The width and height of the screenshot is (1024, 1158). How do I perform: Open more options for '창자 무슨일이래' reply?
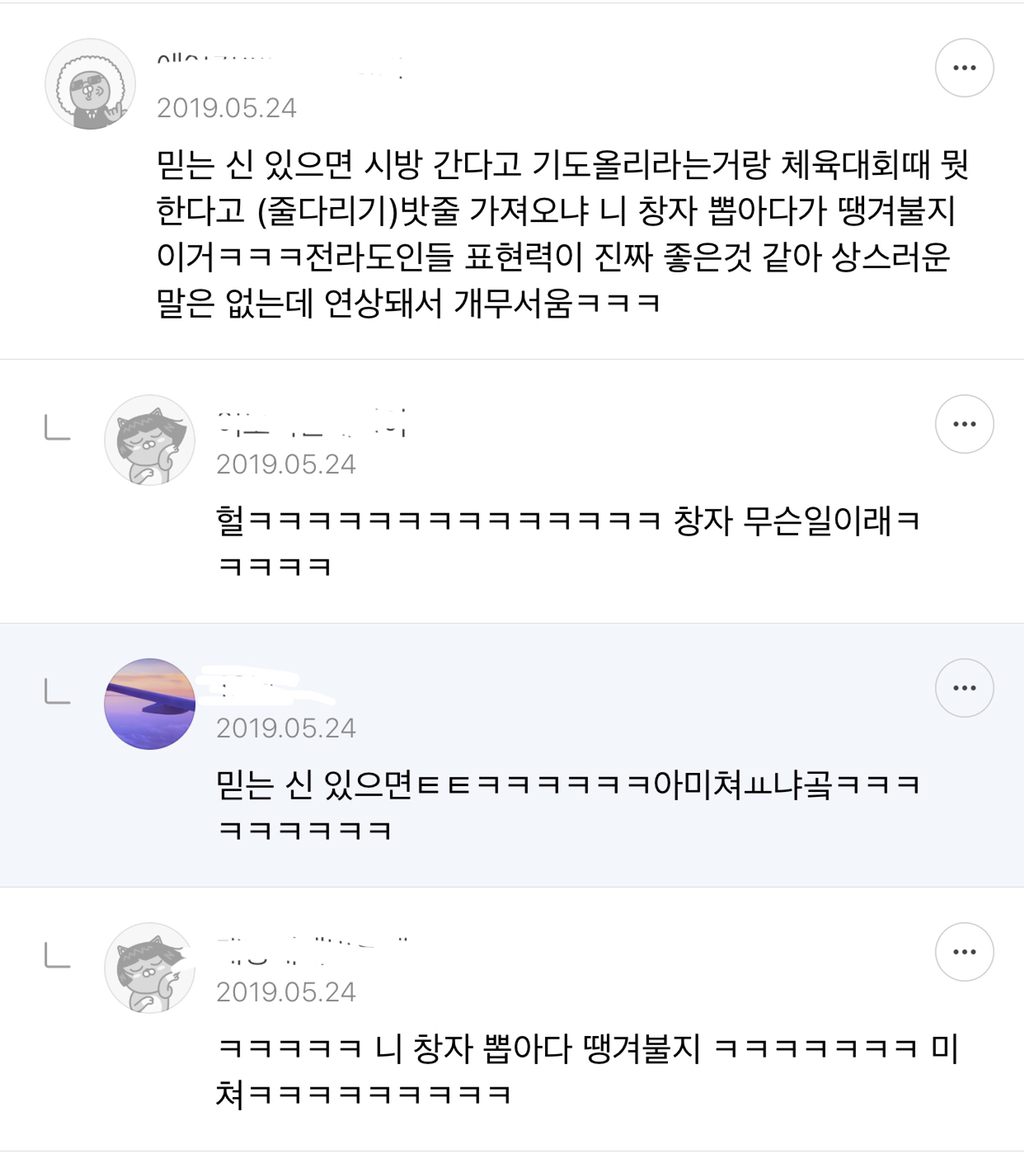coord(964,424)
